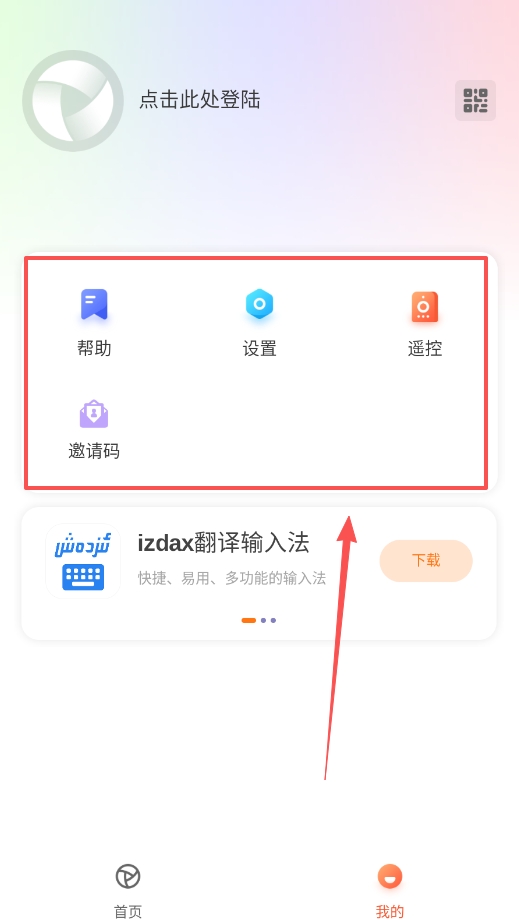Open the 帮助 bookmark icon

click(x=94, y=305)
